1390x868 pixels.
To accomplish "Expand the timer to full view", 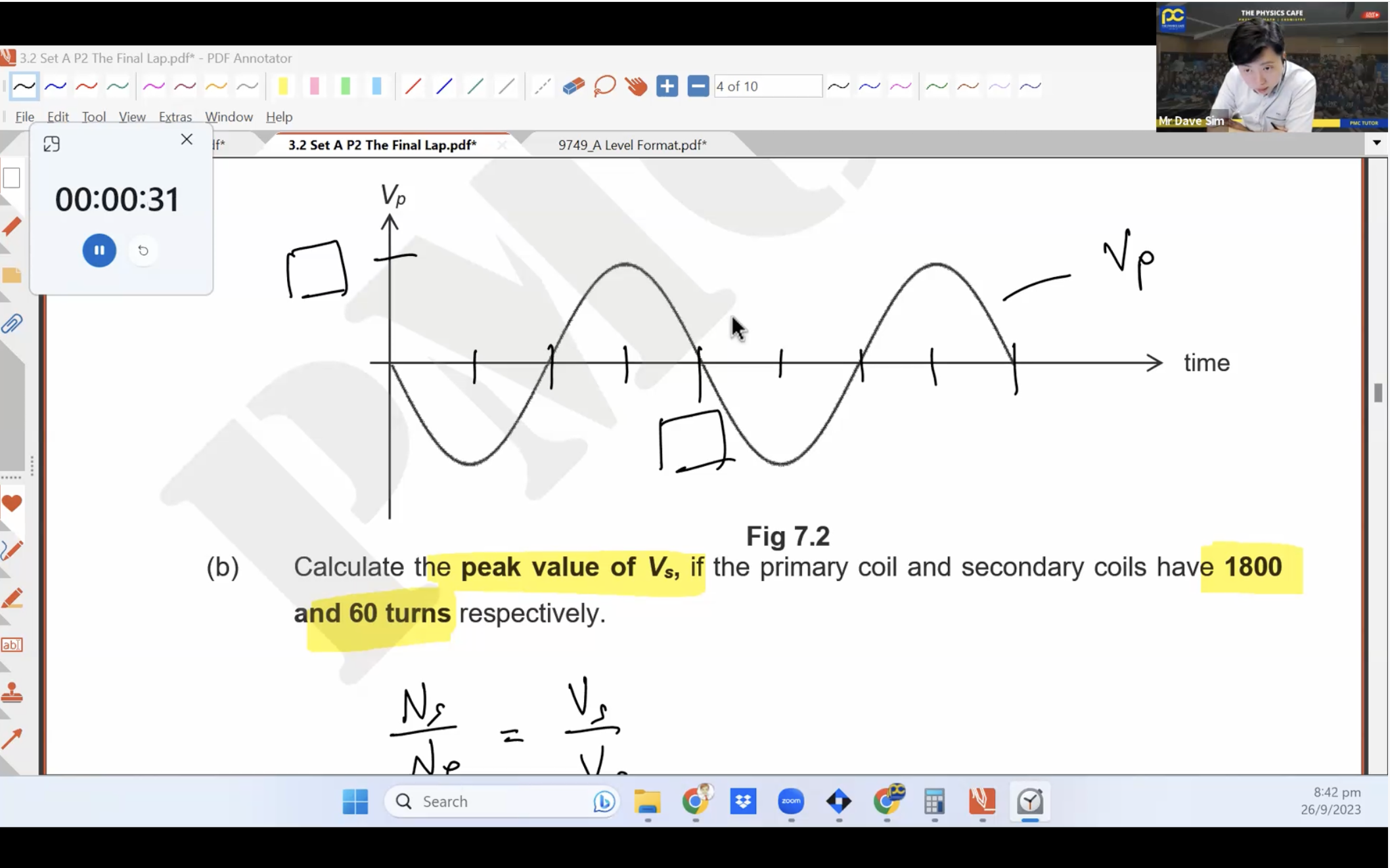I will 51,144.
